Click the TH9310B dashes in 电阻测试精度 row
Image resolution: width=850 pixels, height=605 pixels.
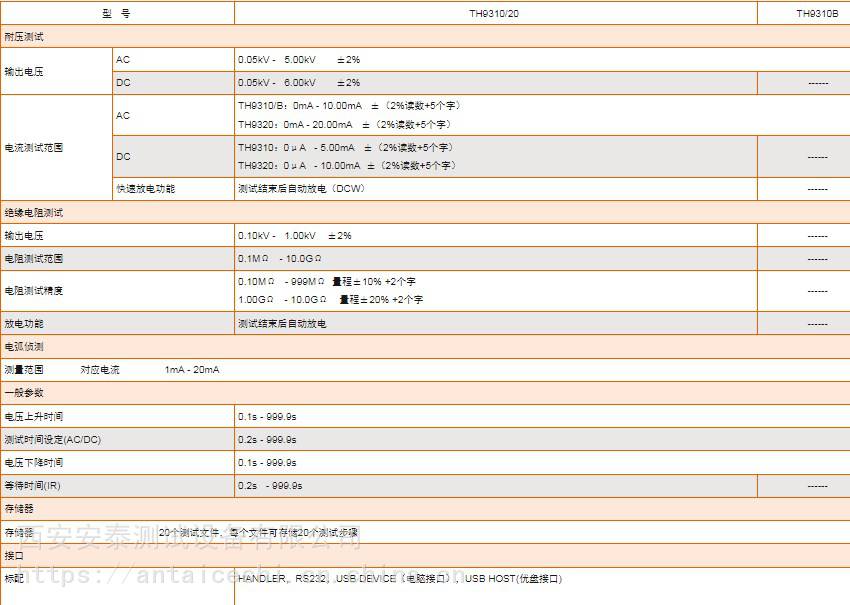[817, 291]
